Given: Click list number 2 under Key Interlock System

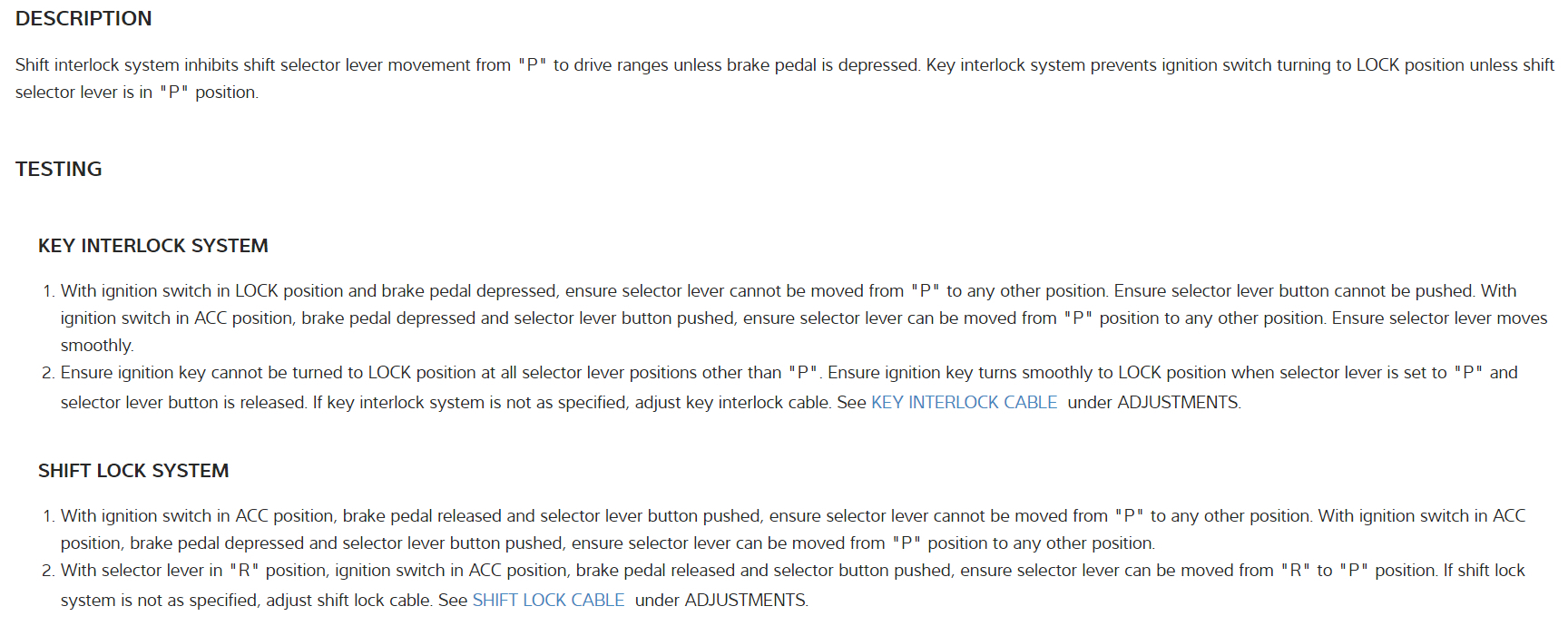Looking at the screenshot, I should click(x=48, y=373).
